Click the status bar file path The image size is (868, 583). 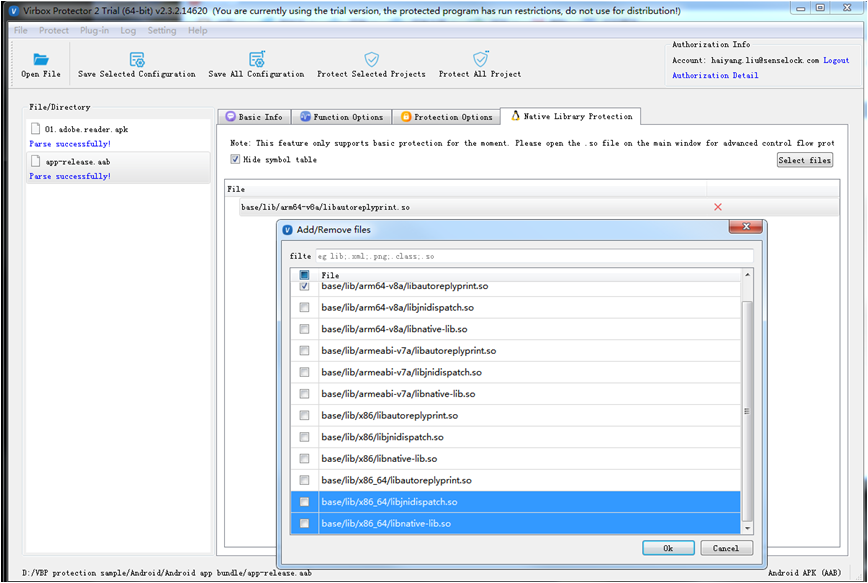click(167, 573)
